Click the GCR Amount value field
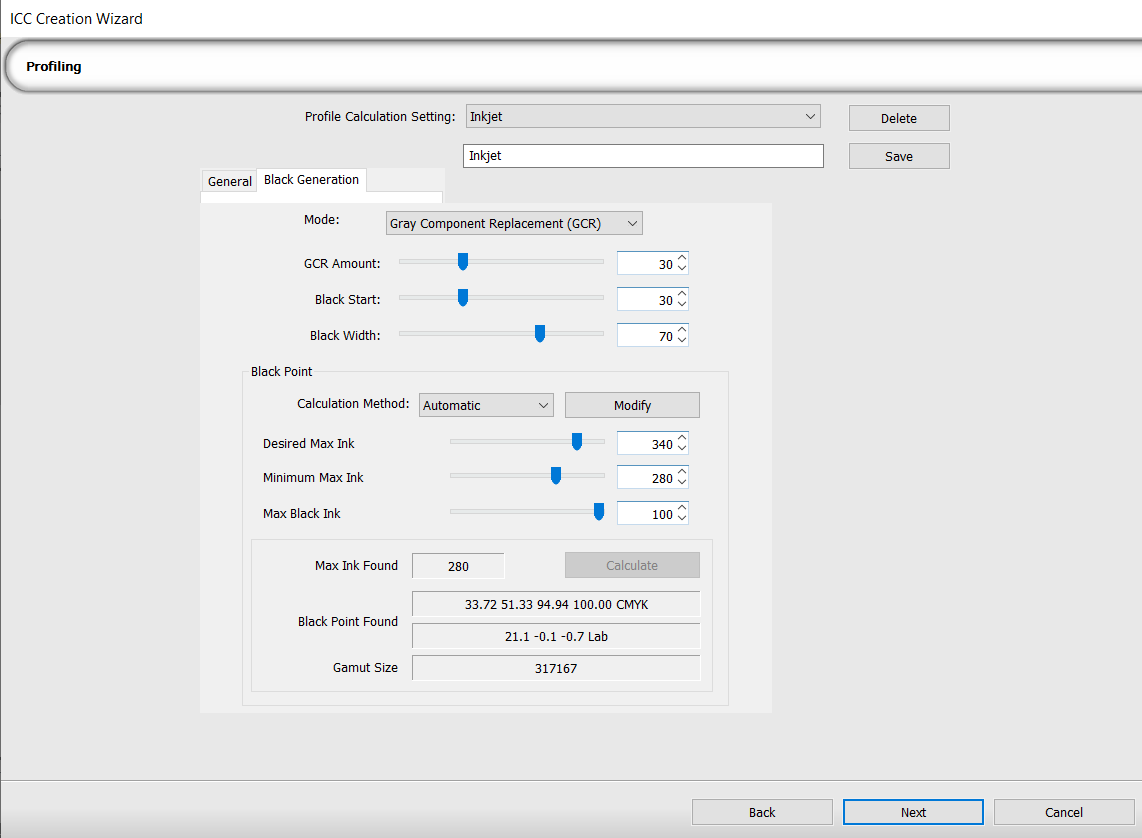 click(x=646, y=264)
